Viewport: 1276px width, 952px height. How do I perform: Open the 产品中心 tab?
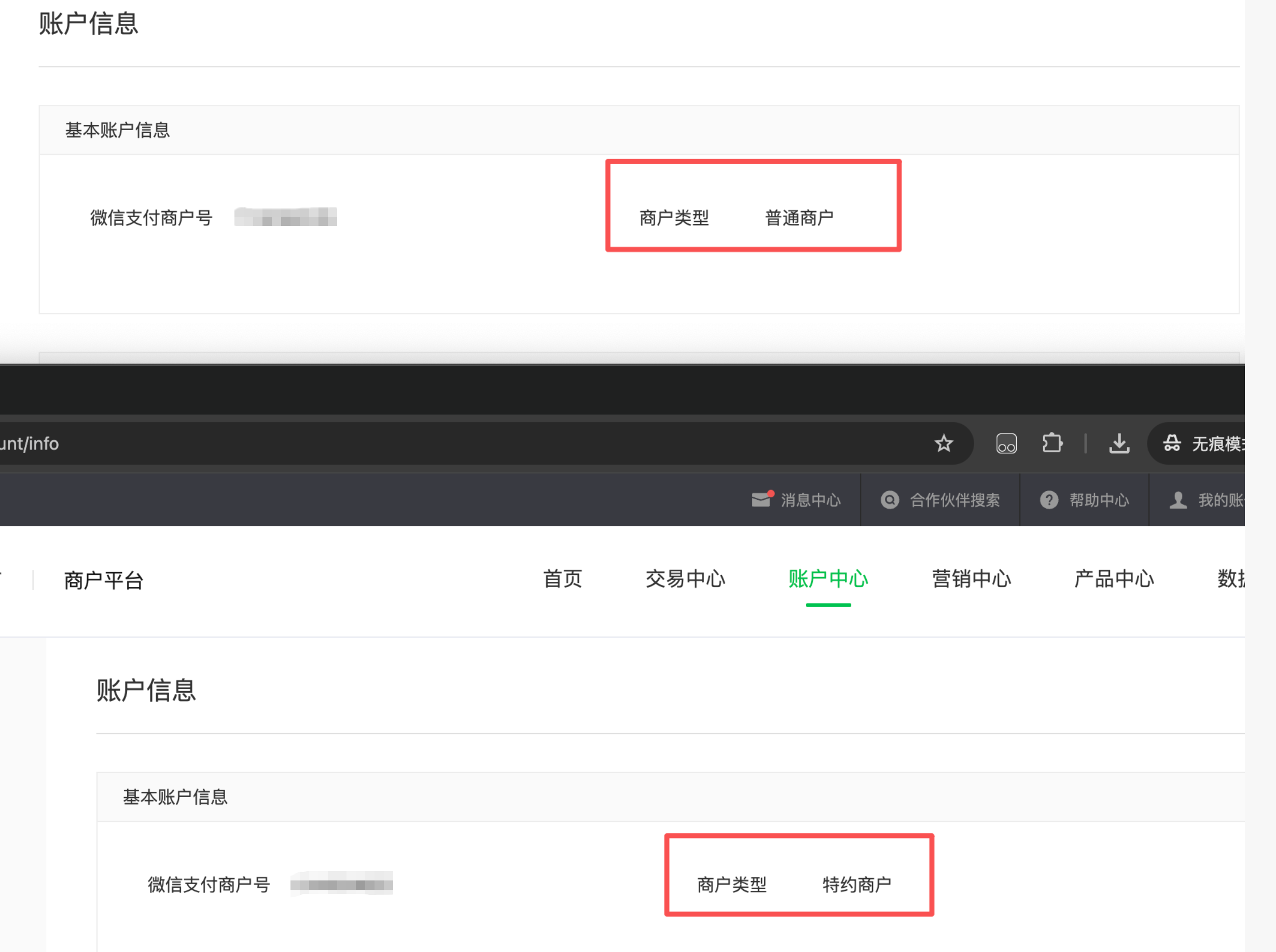click(x=1114, y=579)
